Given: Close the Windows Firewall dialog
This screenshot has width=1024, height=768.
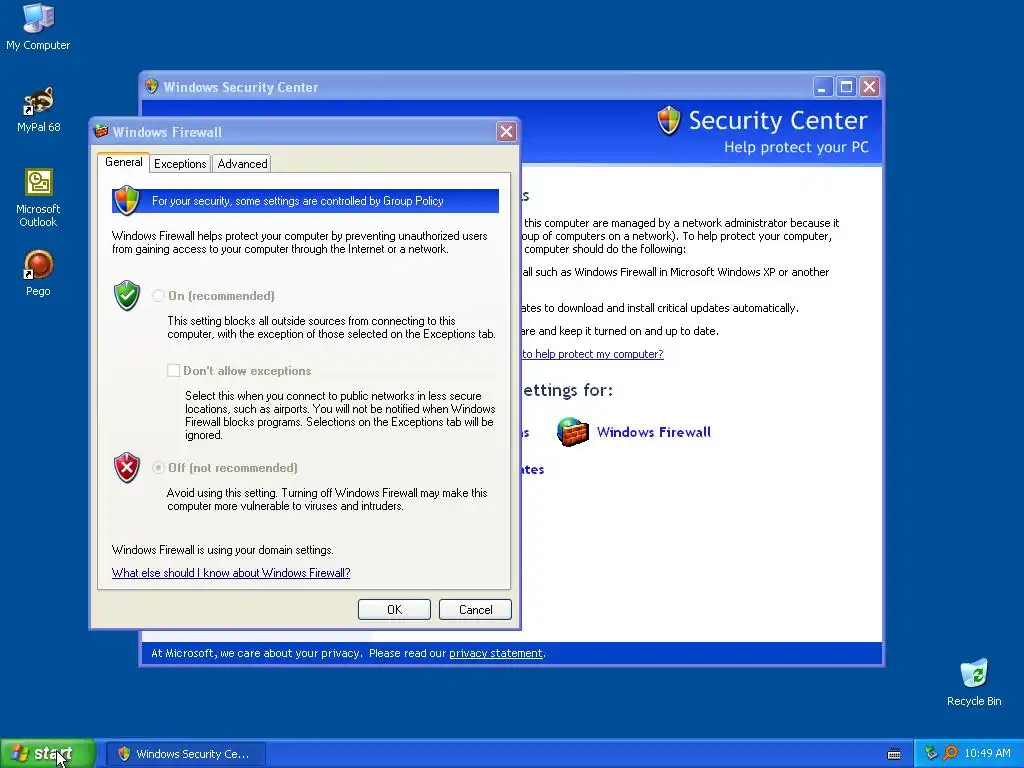Looking at the screenshot, I should (x=506, y=131).
